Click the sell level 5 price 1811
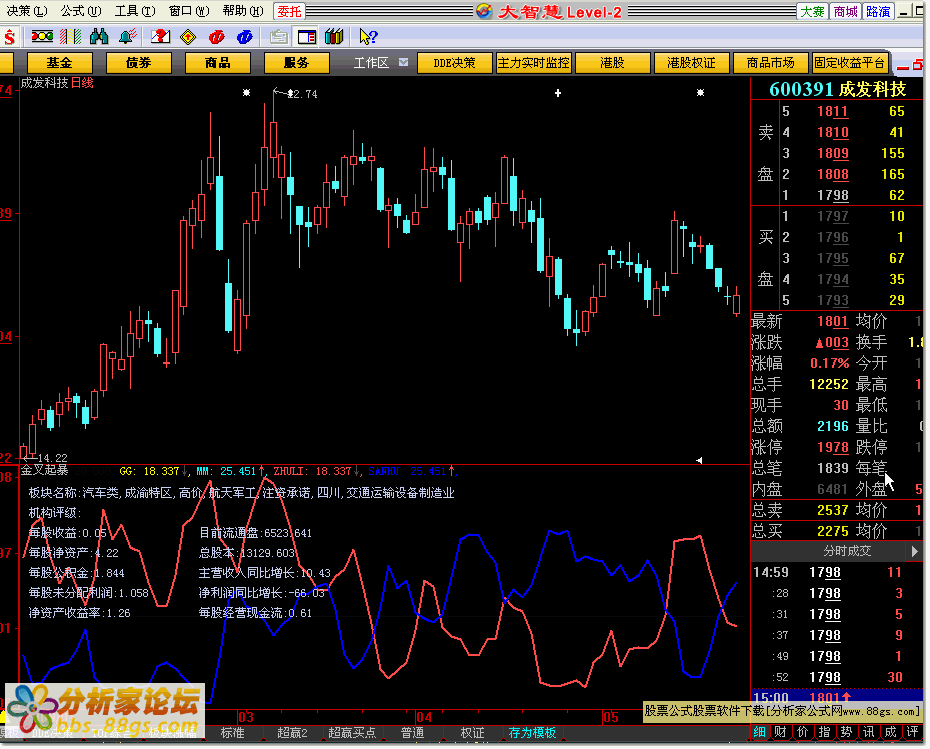Viewport: 930px width, 749px height. pos(833,111)
